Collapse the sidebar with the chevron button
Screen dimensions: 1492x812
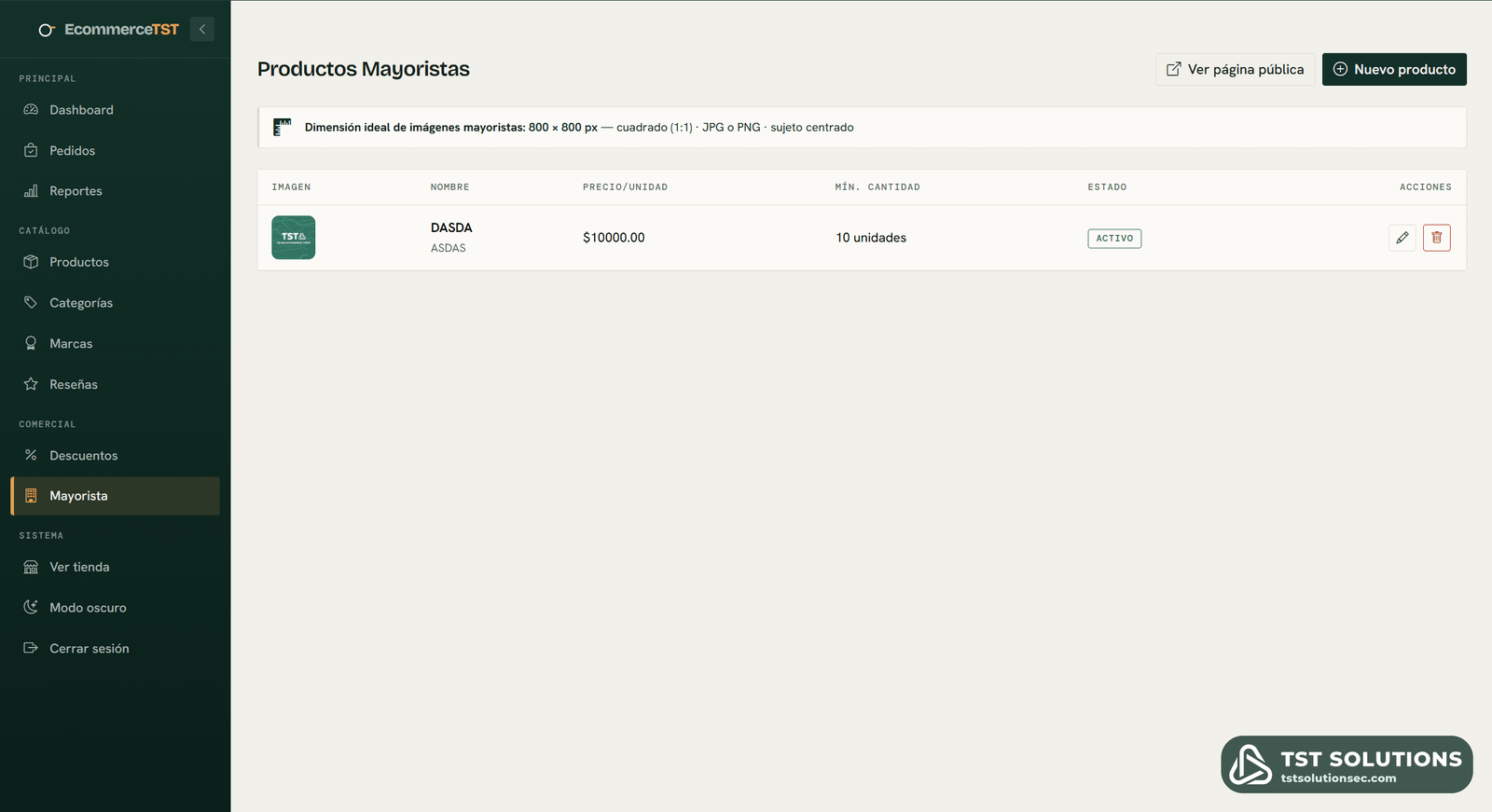click(x=202, y=29)
